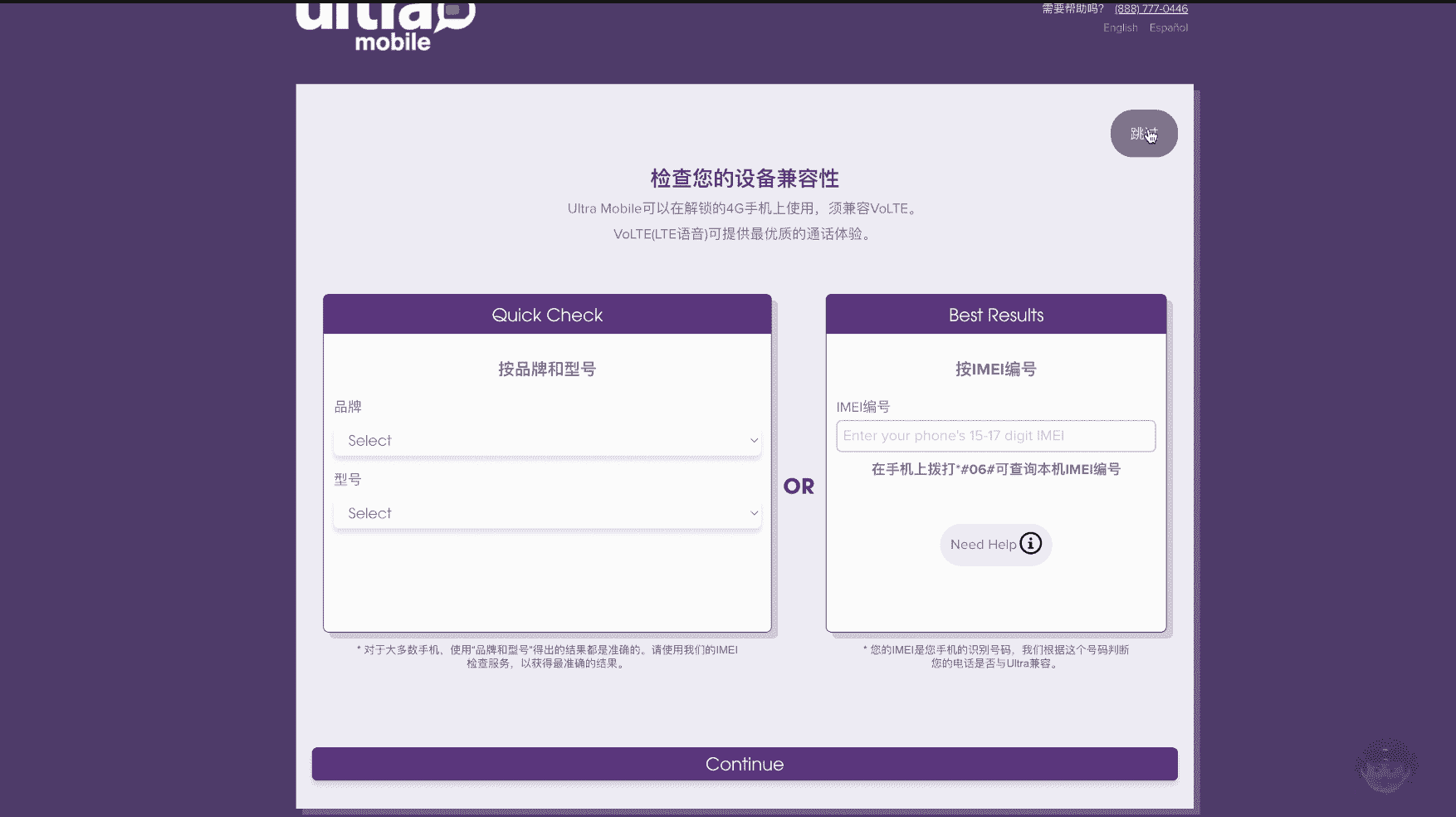Viewport: 1456px width, 817px height.
Task: Click the 按品牌和型号 subtitle
Action: click(547, 369)
